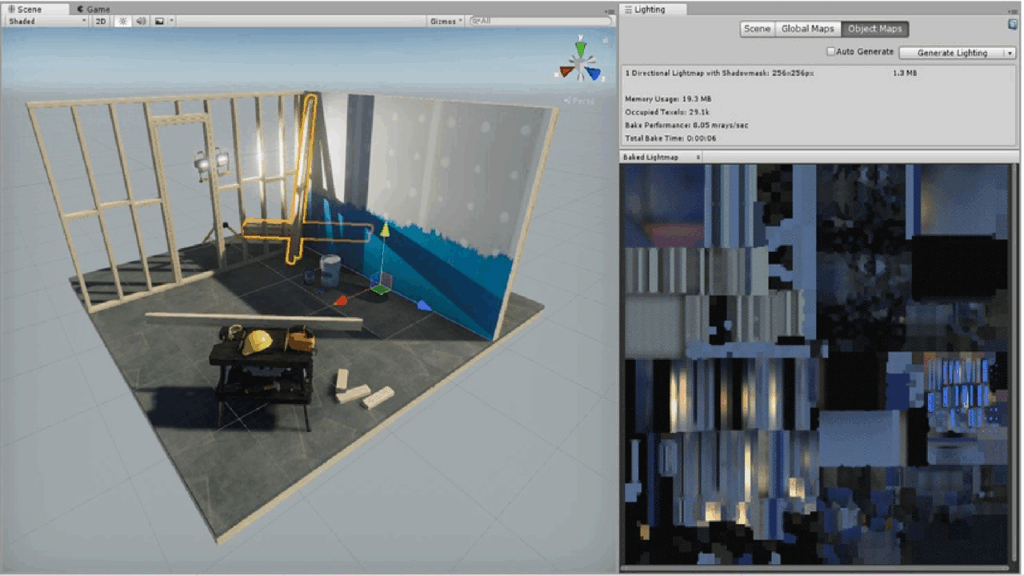Open the Gizmos dropdown menu
The width and height of the screenshot is (1024, 576).
445,20
